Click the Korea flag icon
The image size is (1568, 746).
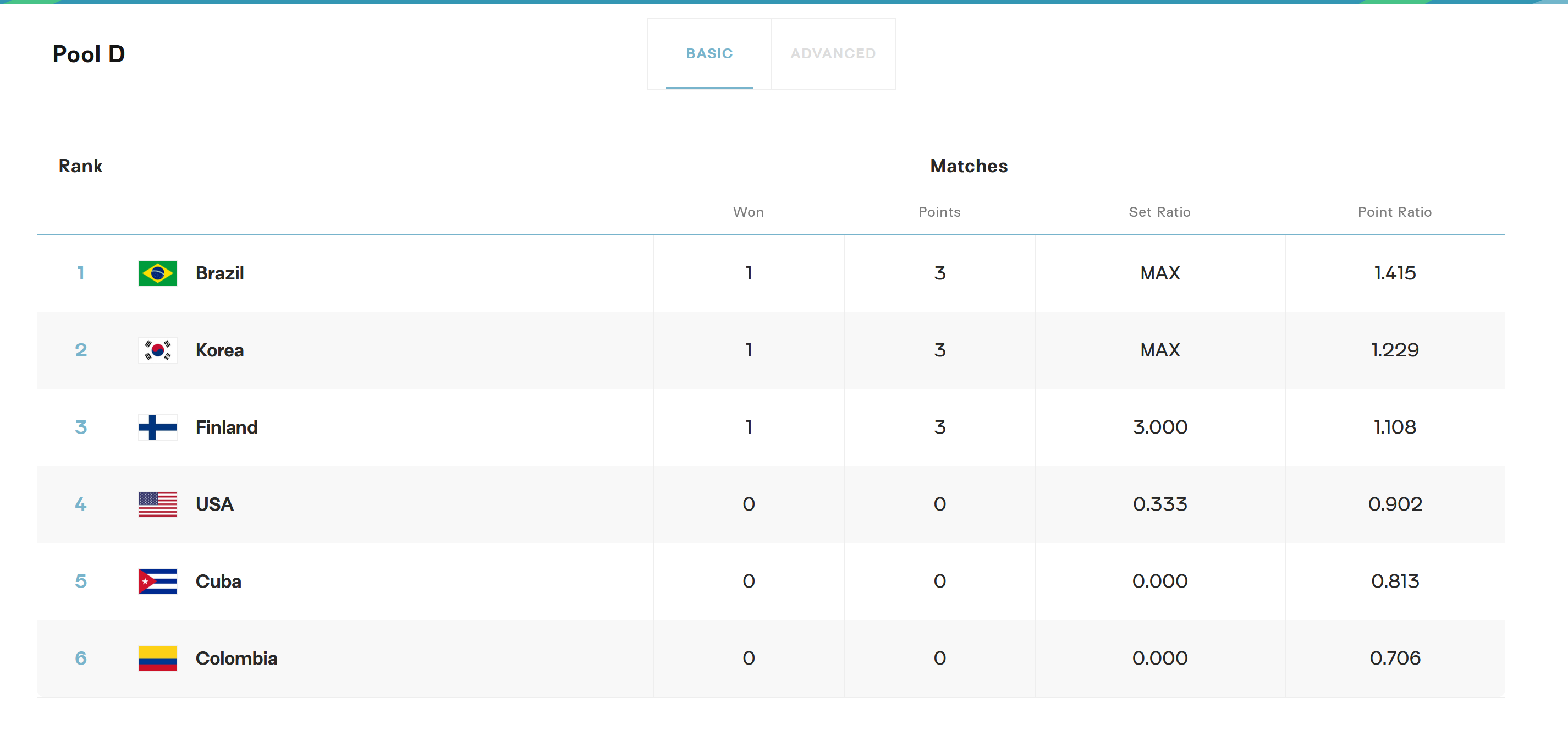pyautogui.click(x=158, y=350)
